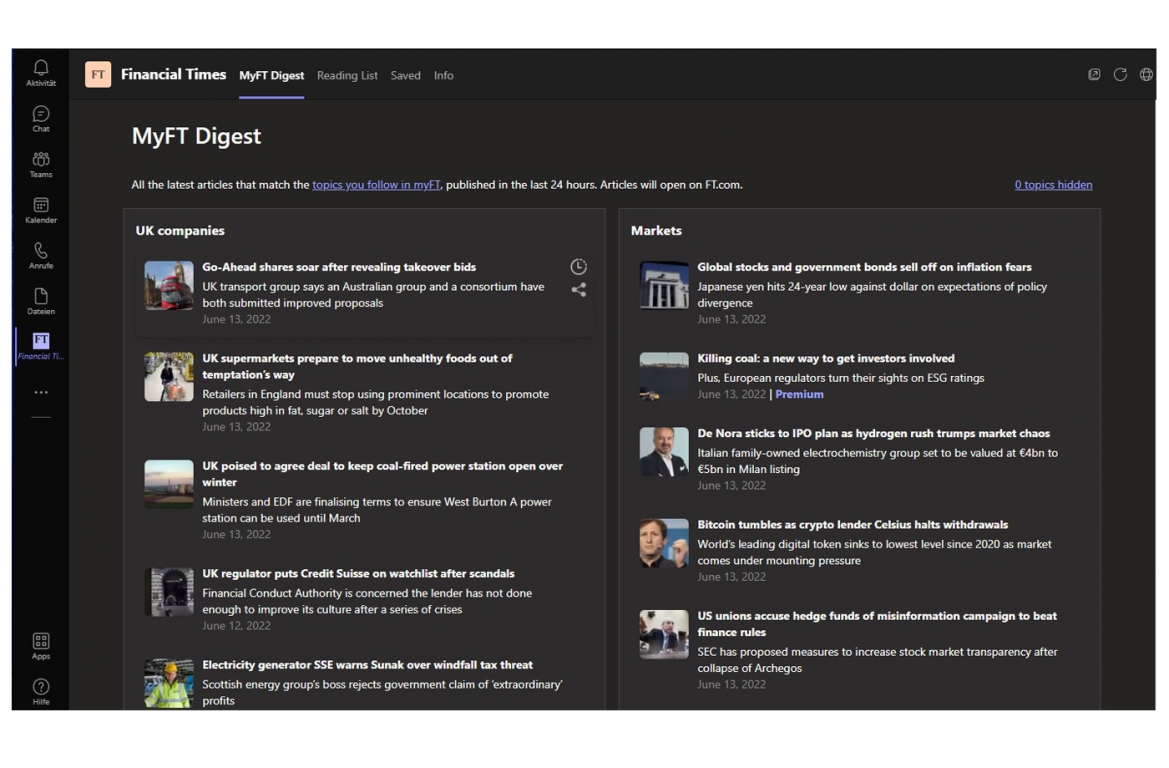Share the Go-Ahead article with share icon
The image size is (1169, 768).
579,290
